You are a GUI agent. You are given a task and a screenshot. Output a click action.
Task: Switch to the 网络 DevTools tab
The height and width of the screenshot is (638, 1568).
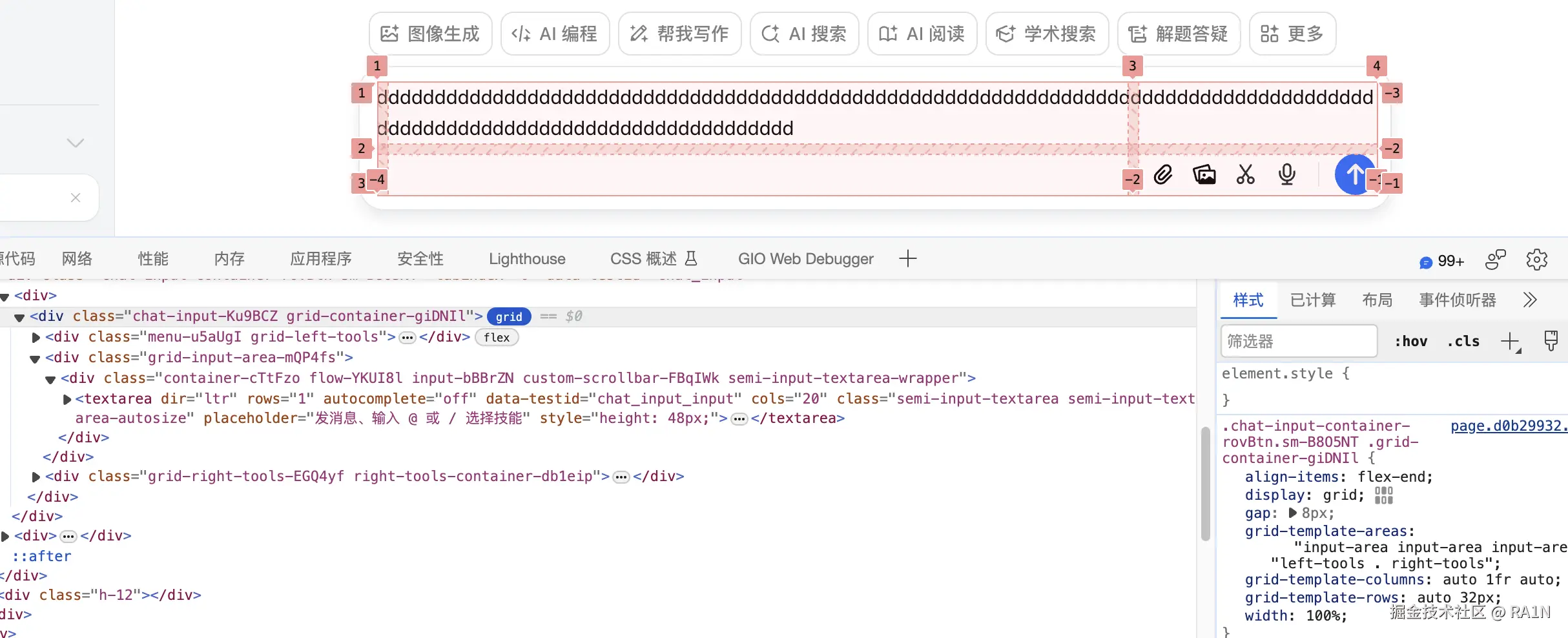click(x=77, y=259)
